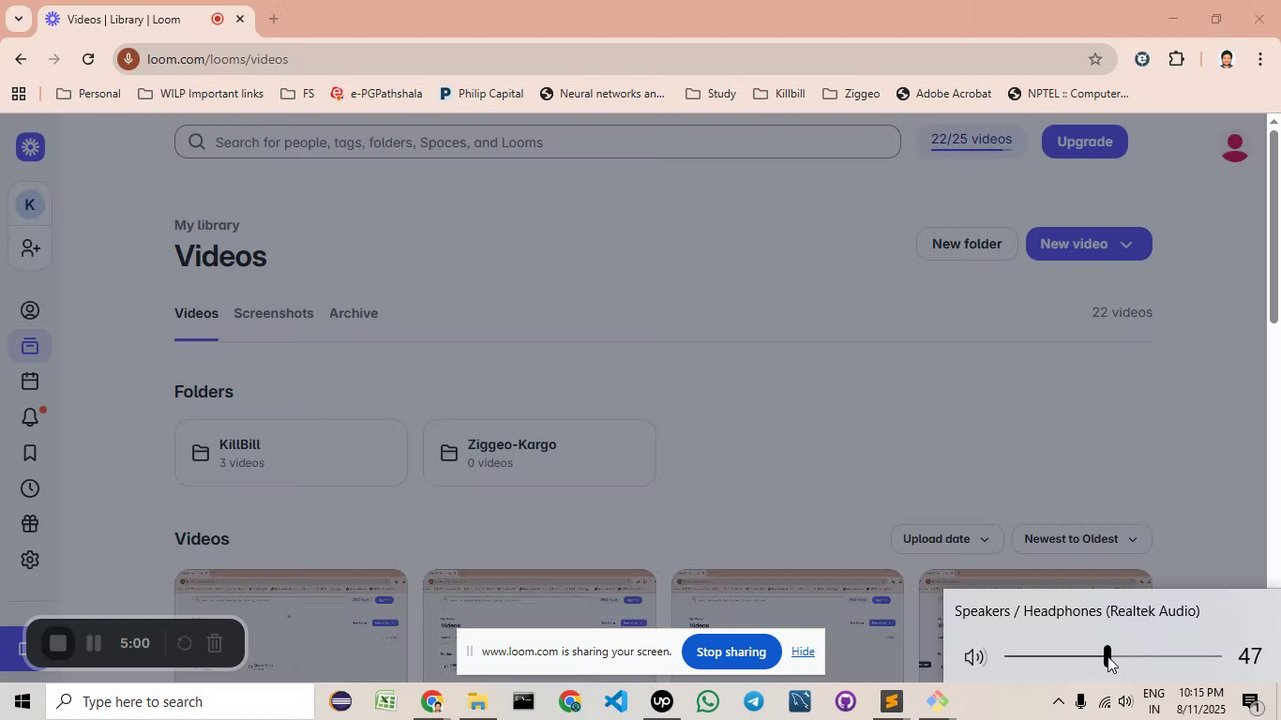
Task: Switch to the Archive tab
Action: pos(353,313)
